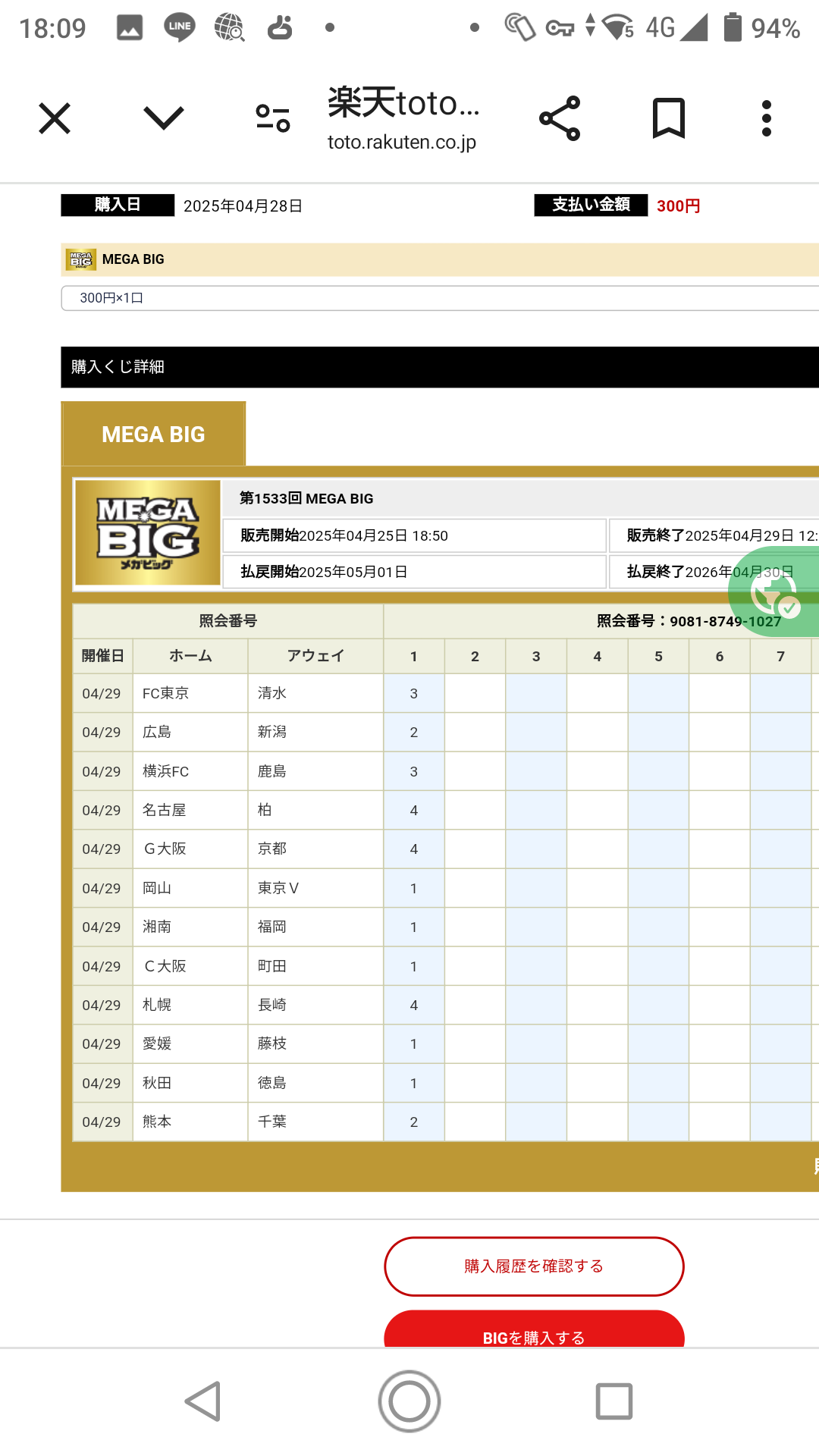Viewport: 819px width, 1456px height.
Task: Tap the 300円 payment amount
Action: (679, 206)
